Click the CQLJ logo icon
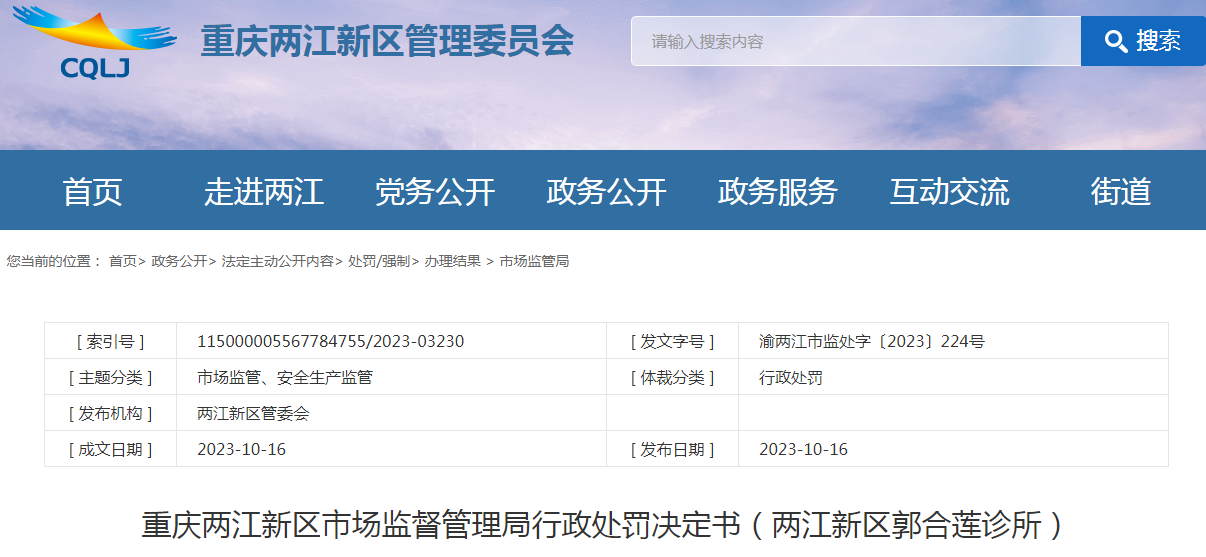This screenshot has width=1206, height=557. coord(95,42)
